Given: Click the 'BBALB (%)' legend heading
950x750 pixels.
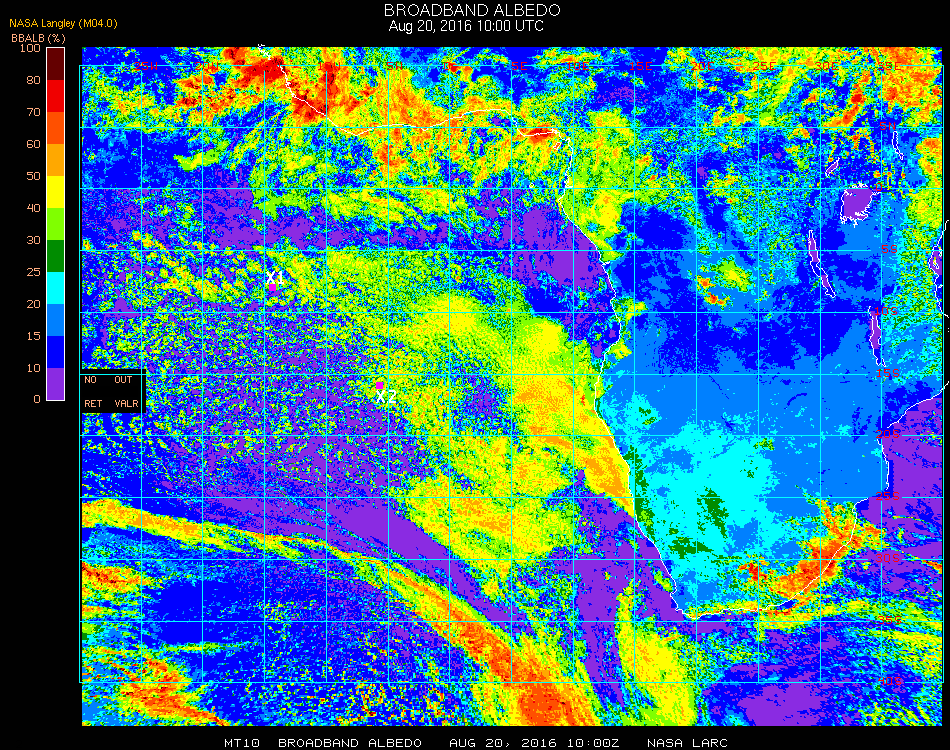Looking at the screenshot, I should (38, 38).
